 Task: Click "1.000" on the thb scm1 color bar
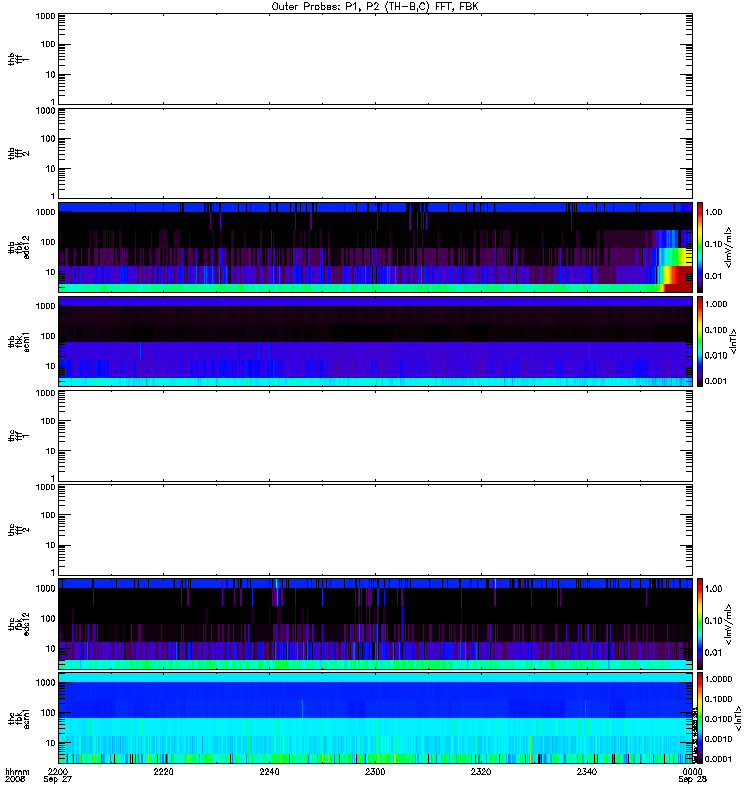pos(716,304)
